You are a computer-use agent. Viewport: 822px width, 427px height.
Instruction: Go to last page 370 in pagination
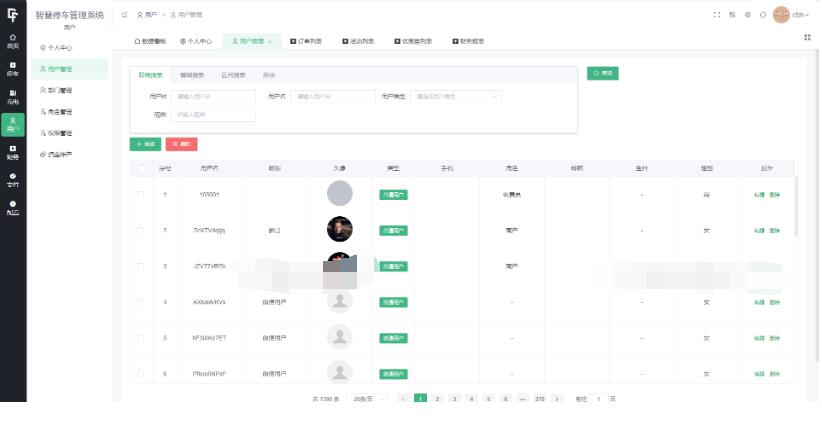pos(539,399)
